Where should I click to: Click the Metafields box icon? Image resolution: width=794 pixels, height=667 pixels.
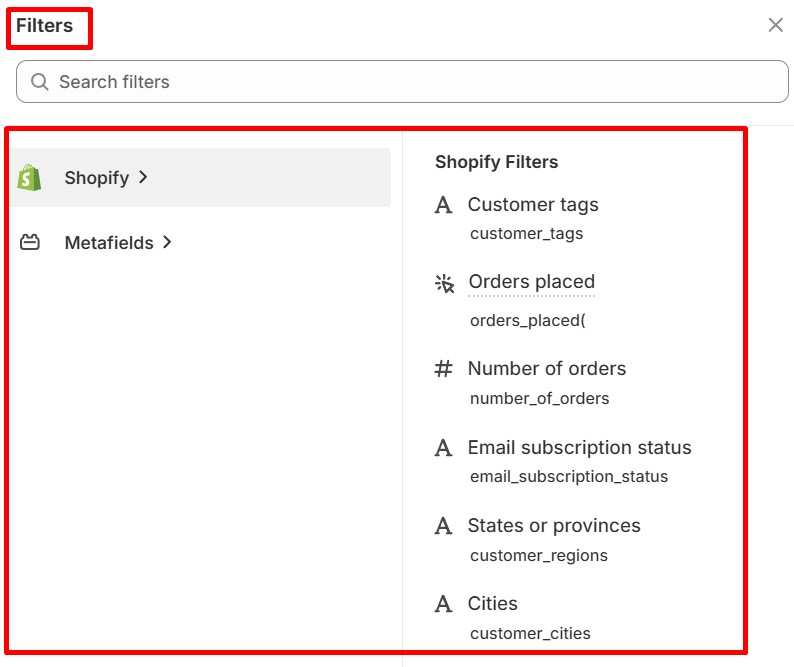click(30, 242)
